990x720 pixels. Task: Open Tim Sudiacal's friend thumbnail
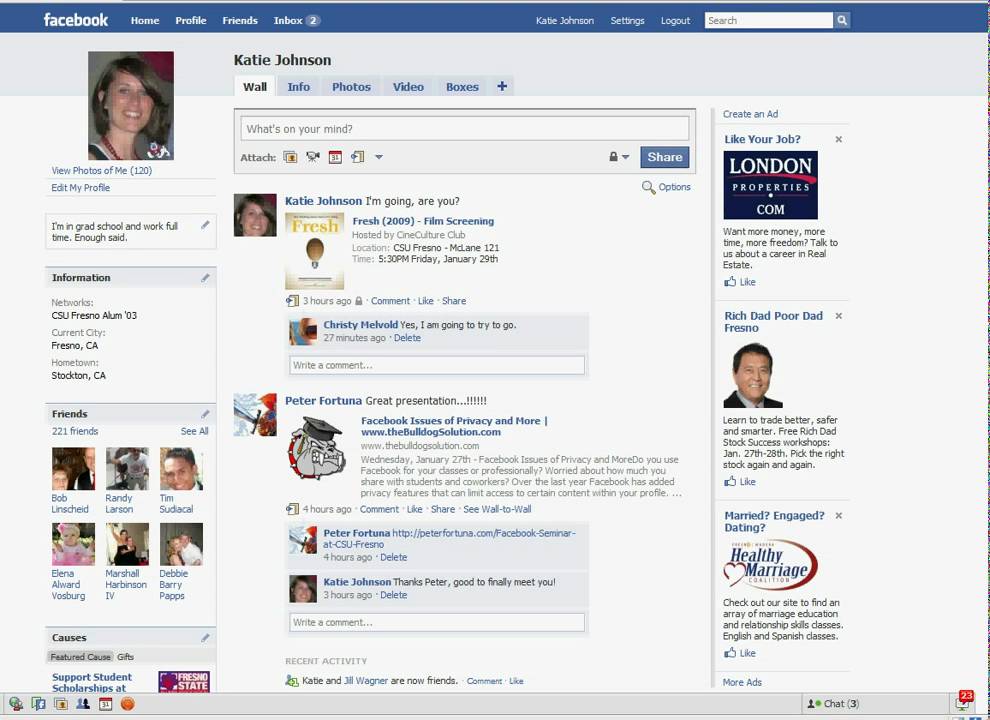click(181, 469)
